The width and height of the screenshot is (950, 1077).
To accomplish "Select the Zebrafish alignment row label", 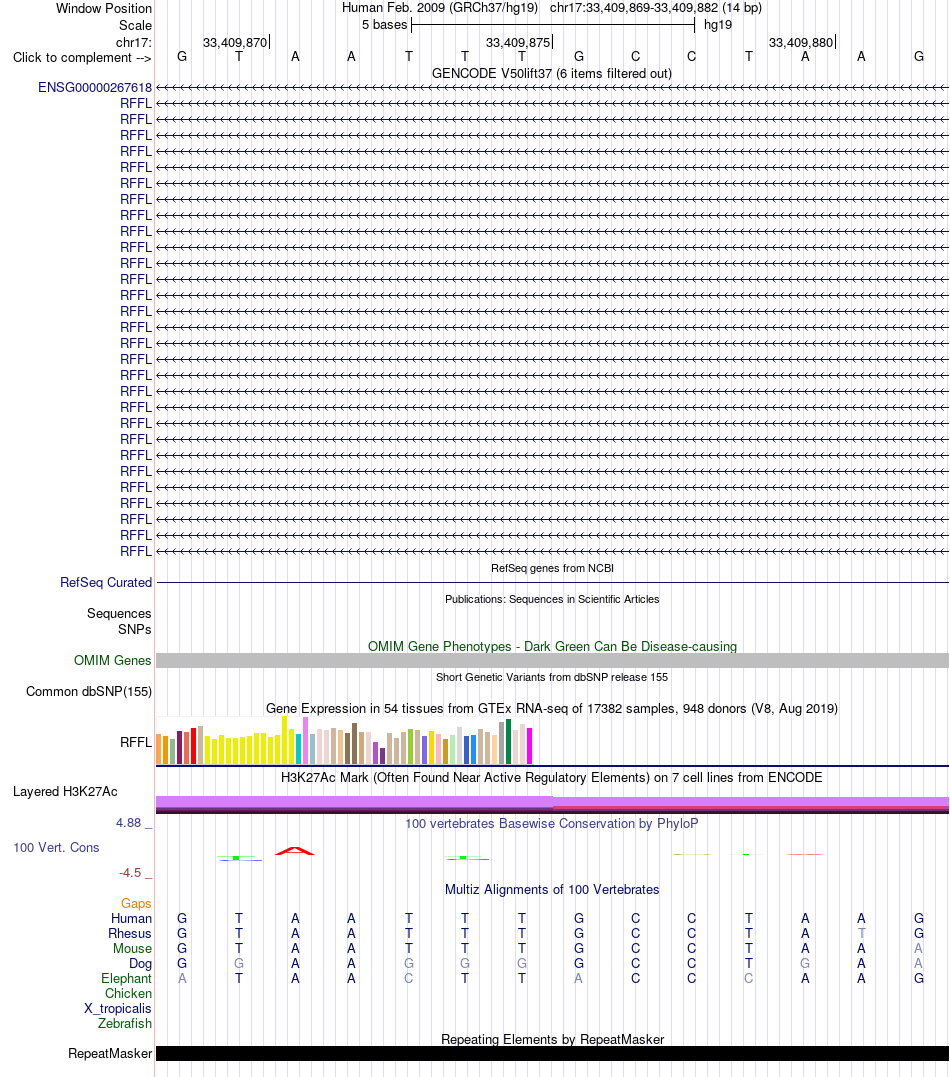I will (x=124, y=1023).
